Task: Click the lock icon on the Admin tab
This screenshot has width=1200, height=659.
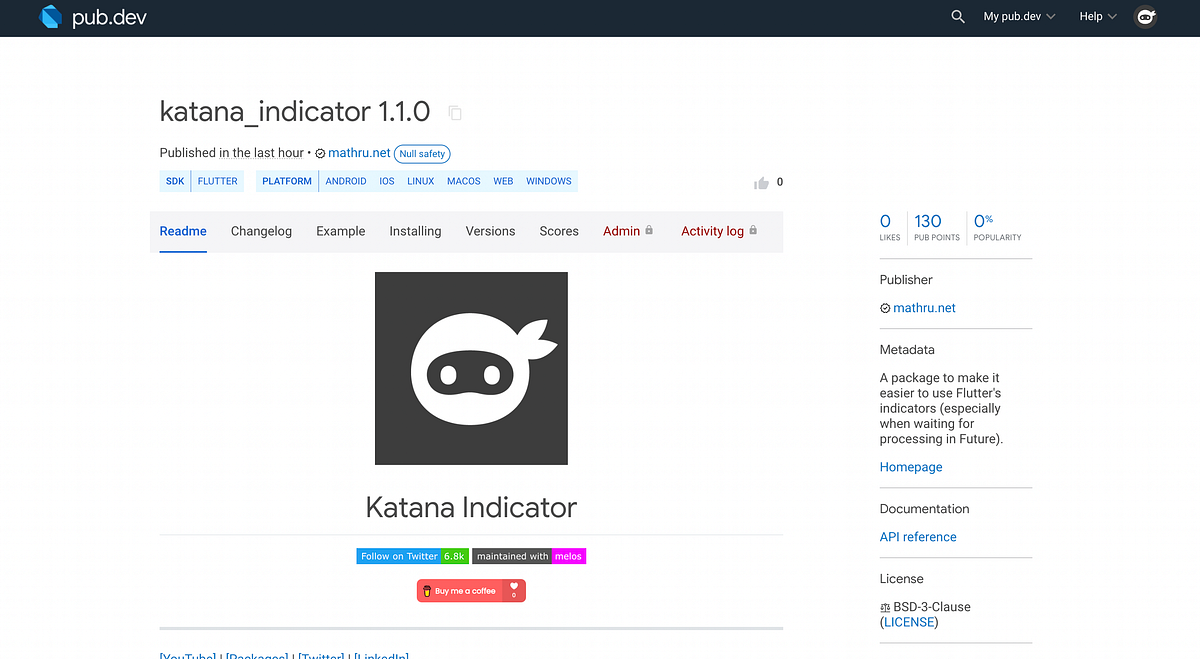Action: 648,230
